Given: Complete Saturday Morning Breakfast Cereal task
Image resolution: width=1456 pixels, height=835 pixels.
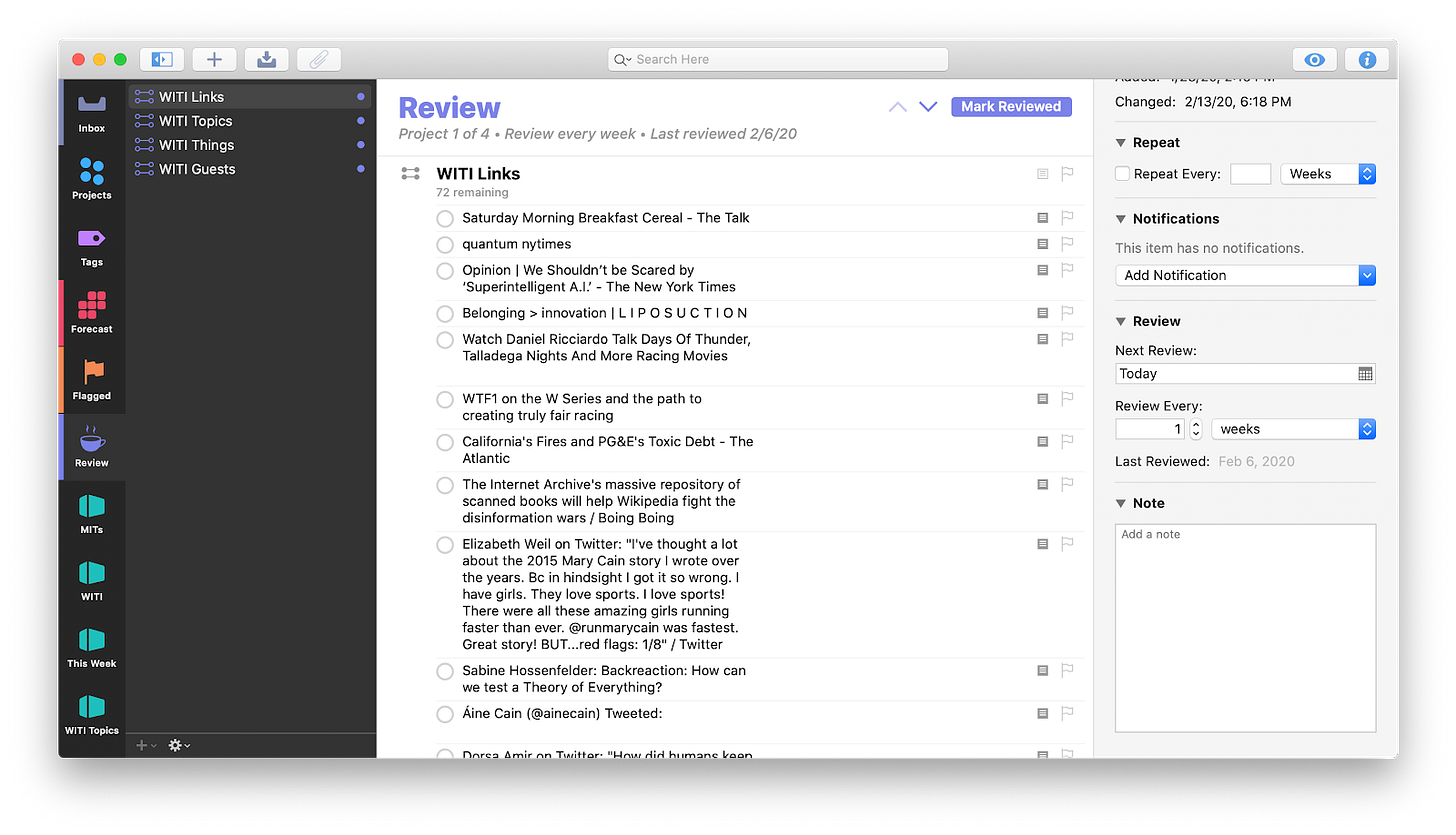Looking at the screenshot, I should coord(445,218).
